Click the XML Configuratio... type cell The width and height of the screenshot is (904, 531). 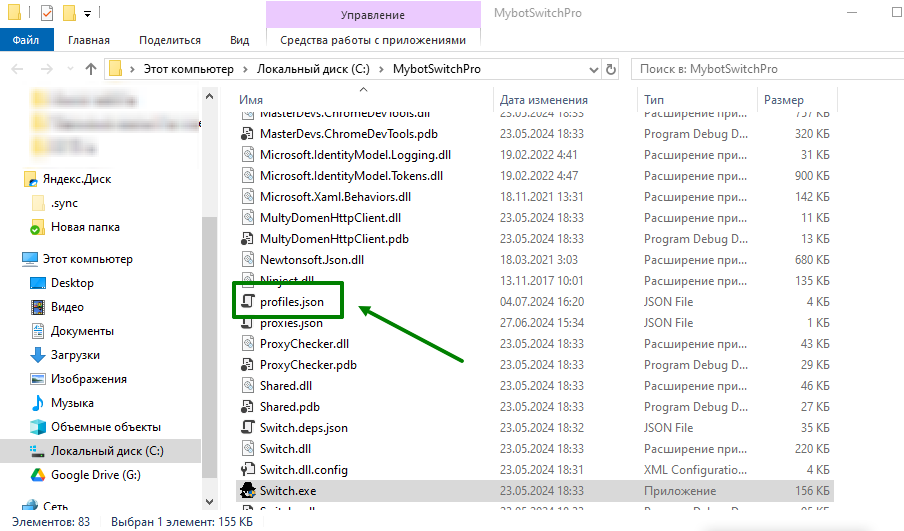click(695, 470)
